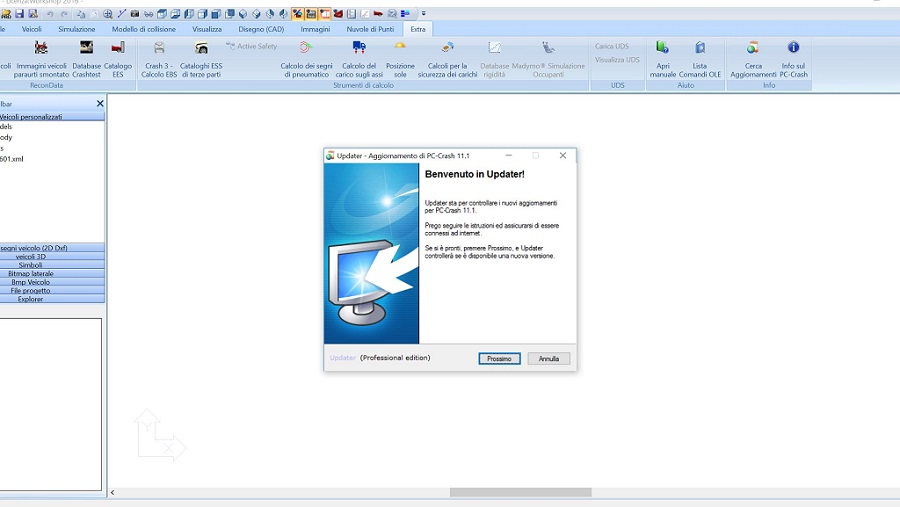
Task: Open the Immagini veicoli paraurti smontato tool
Action: [41, 59]
